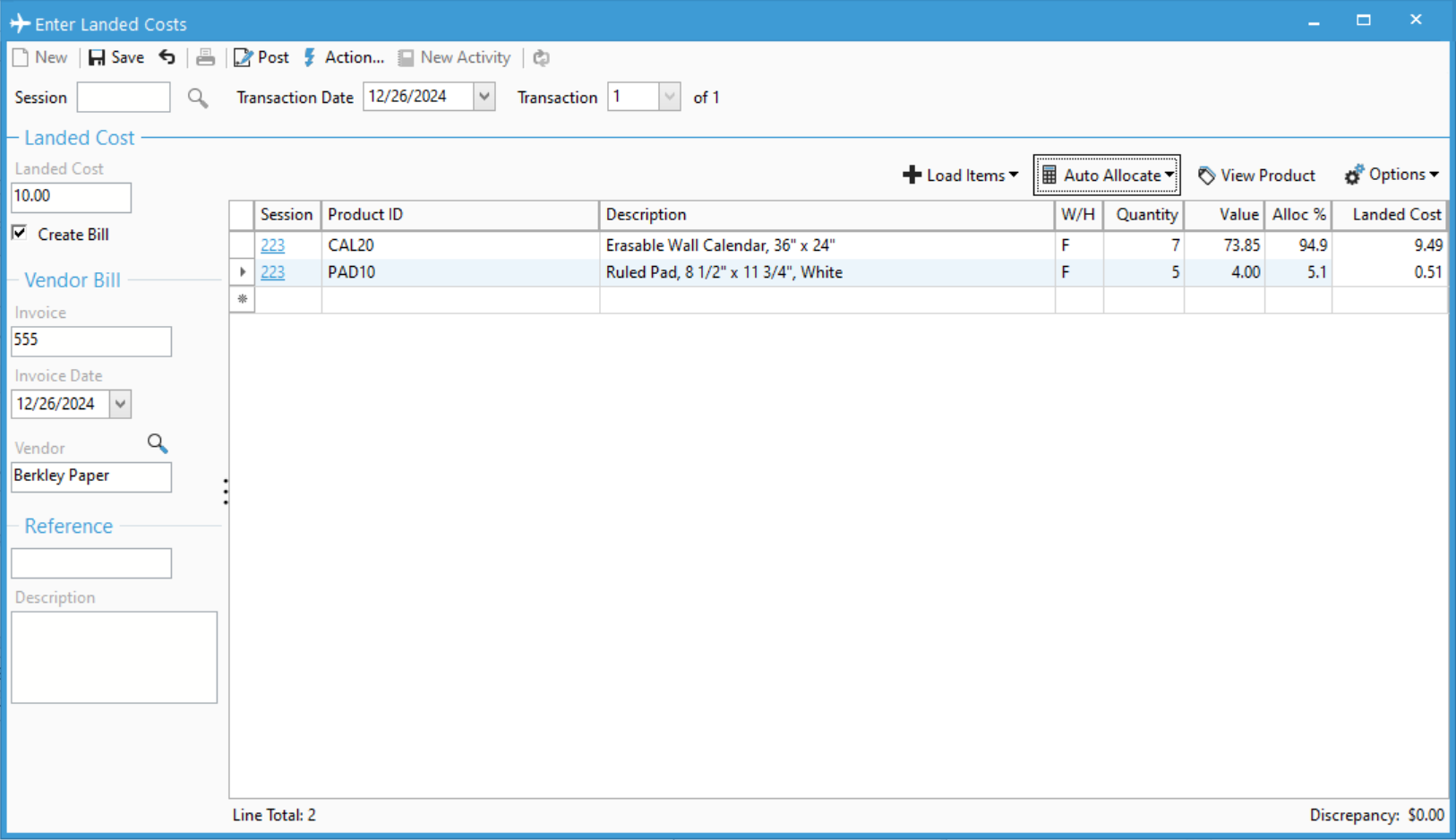This screenshot has height=840, width=1456.
Task: Click the 94.9 alloc percent cell
Action: click(1298, 245)
